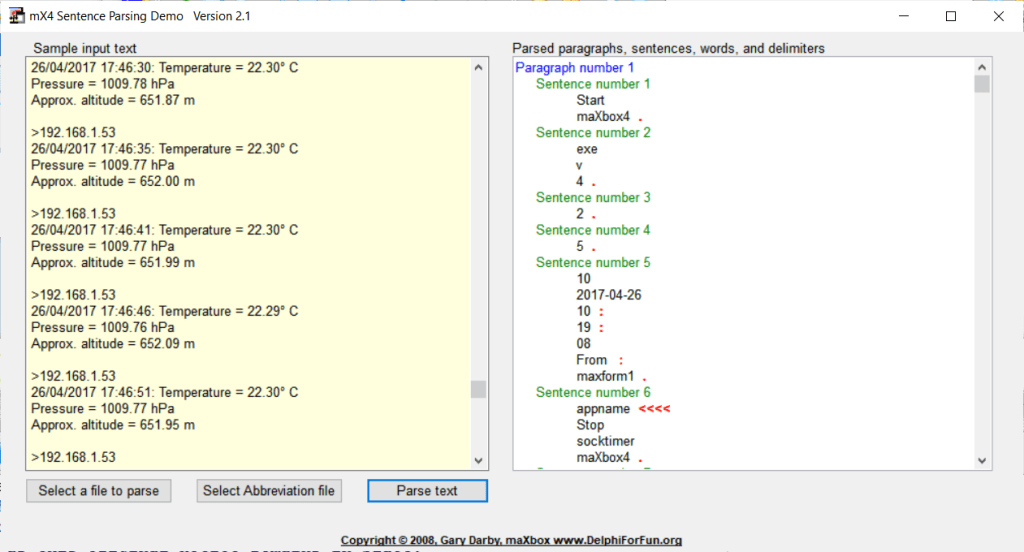Screen dimensions: 1024x552
Task: Select the word 'appname' in parsed output
Action: click(603, 409)
